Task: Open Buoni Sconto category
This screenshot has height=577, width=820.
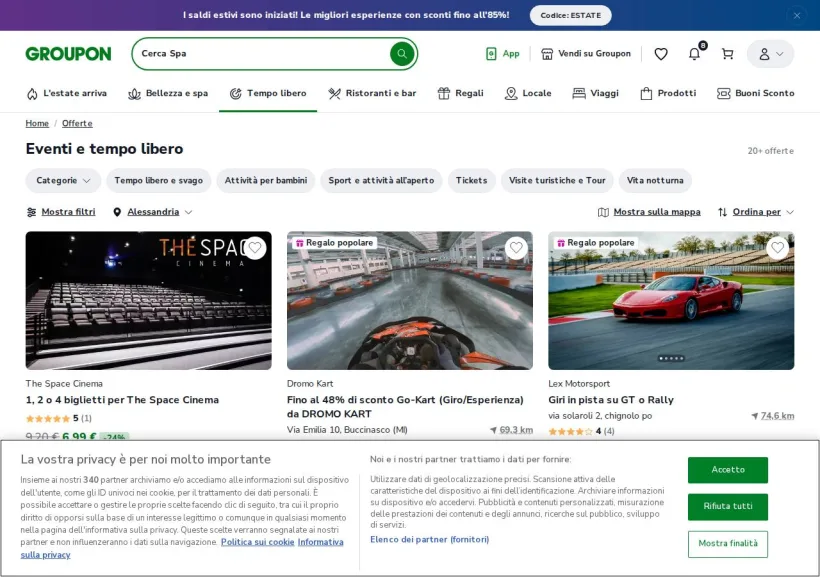Action: 755,93
